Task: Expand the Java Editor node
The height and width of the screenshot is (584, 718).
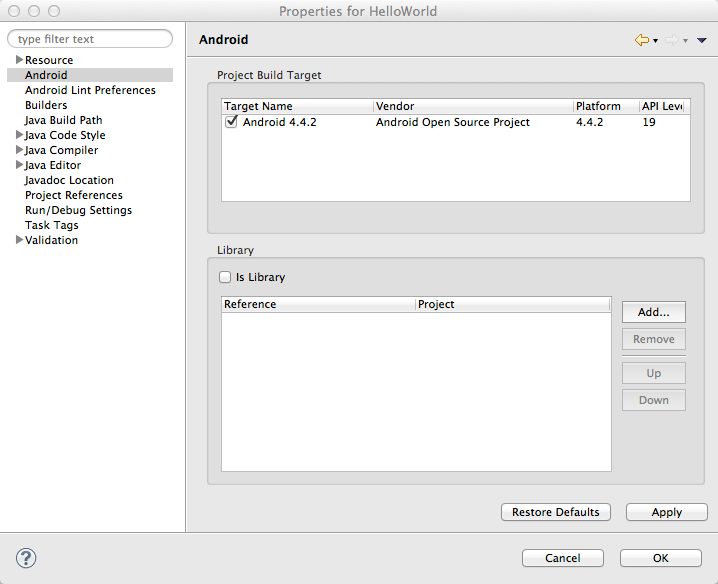Action: click(19, 165)
